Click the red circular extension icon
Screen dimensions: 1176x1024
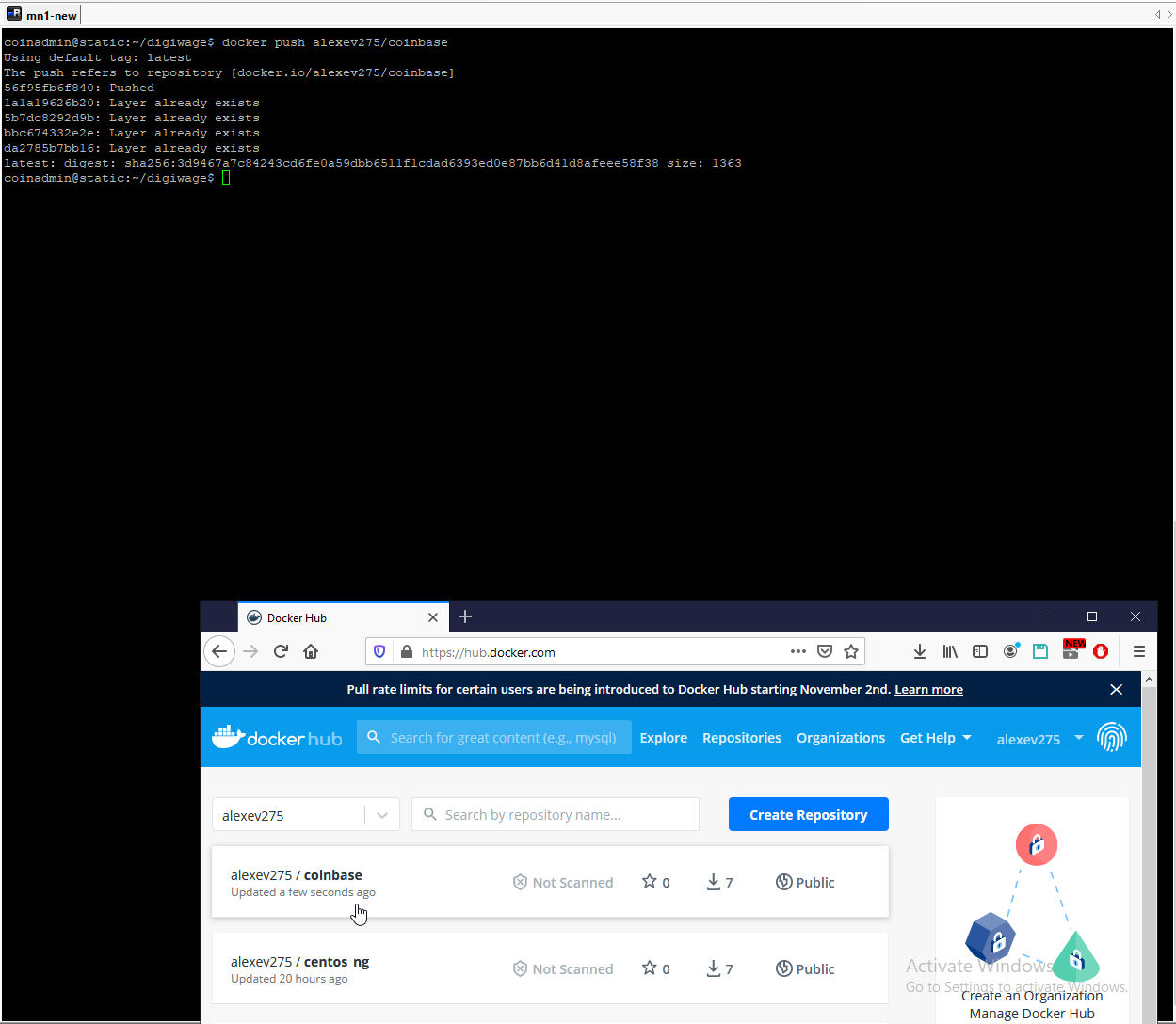(x=1101, y=651)
